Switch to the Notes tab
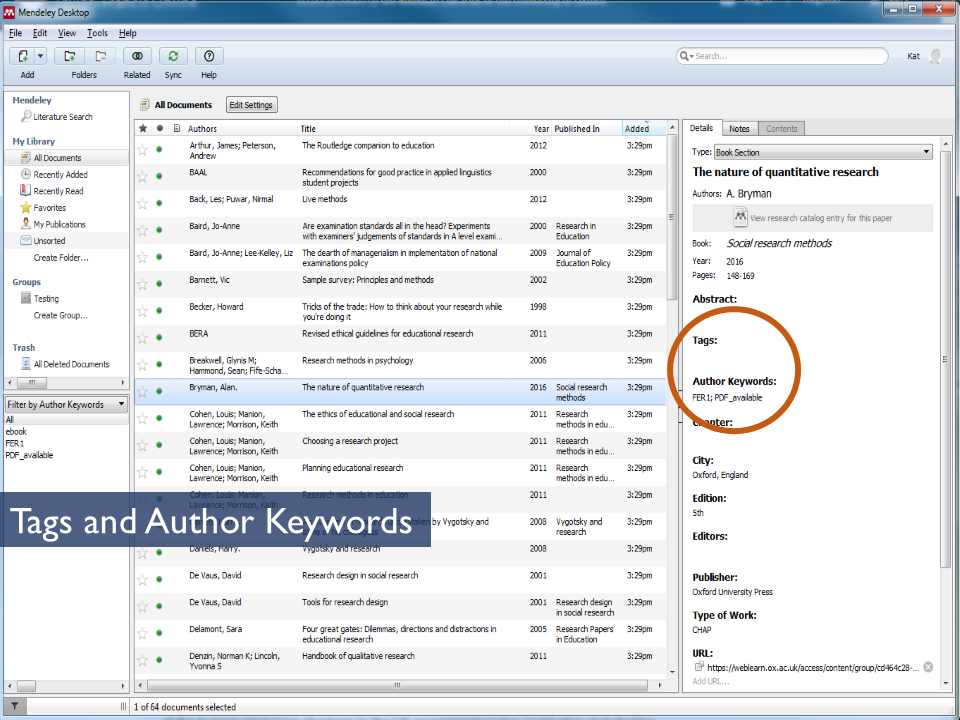The image size is (960, 720). [x=739, y=129]
